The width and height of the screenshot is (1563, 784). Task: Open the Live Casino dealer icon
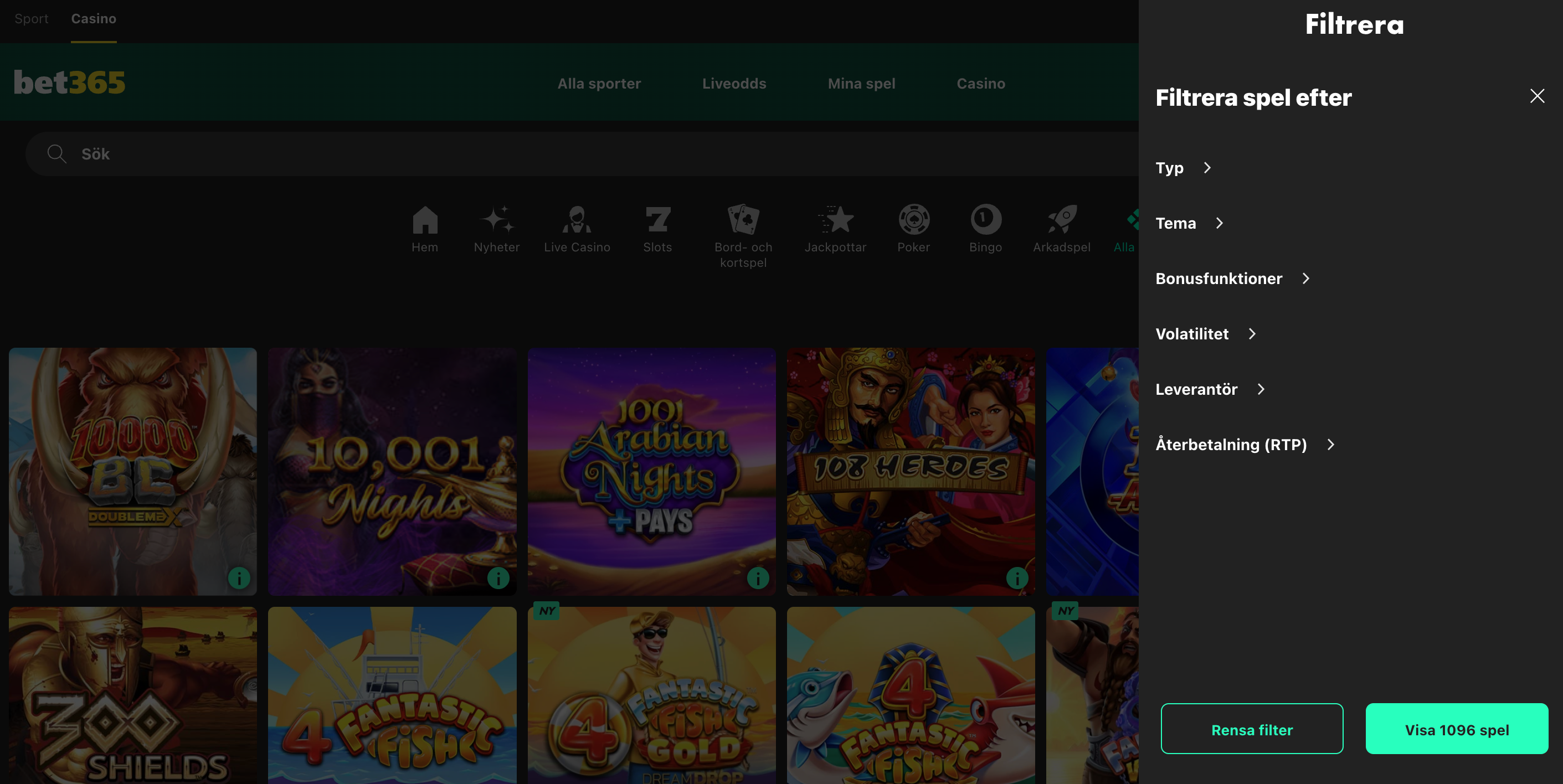click(577, 219)
